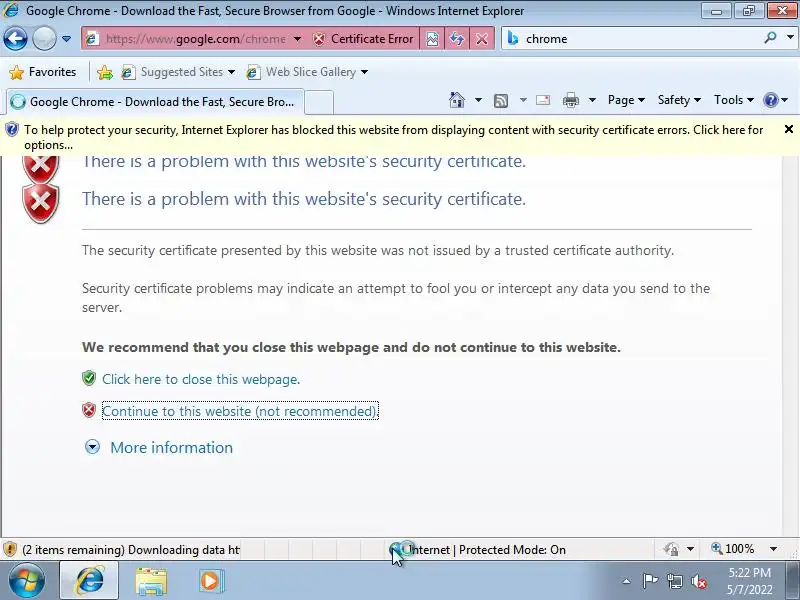Click the 100% zoom level button
Image resolution: width=800 pixels, height=600 pixels.
click(x=733, y=549)
